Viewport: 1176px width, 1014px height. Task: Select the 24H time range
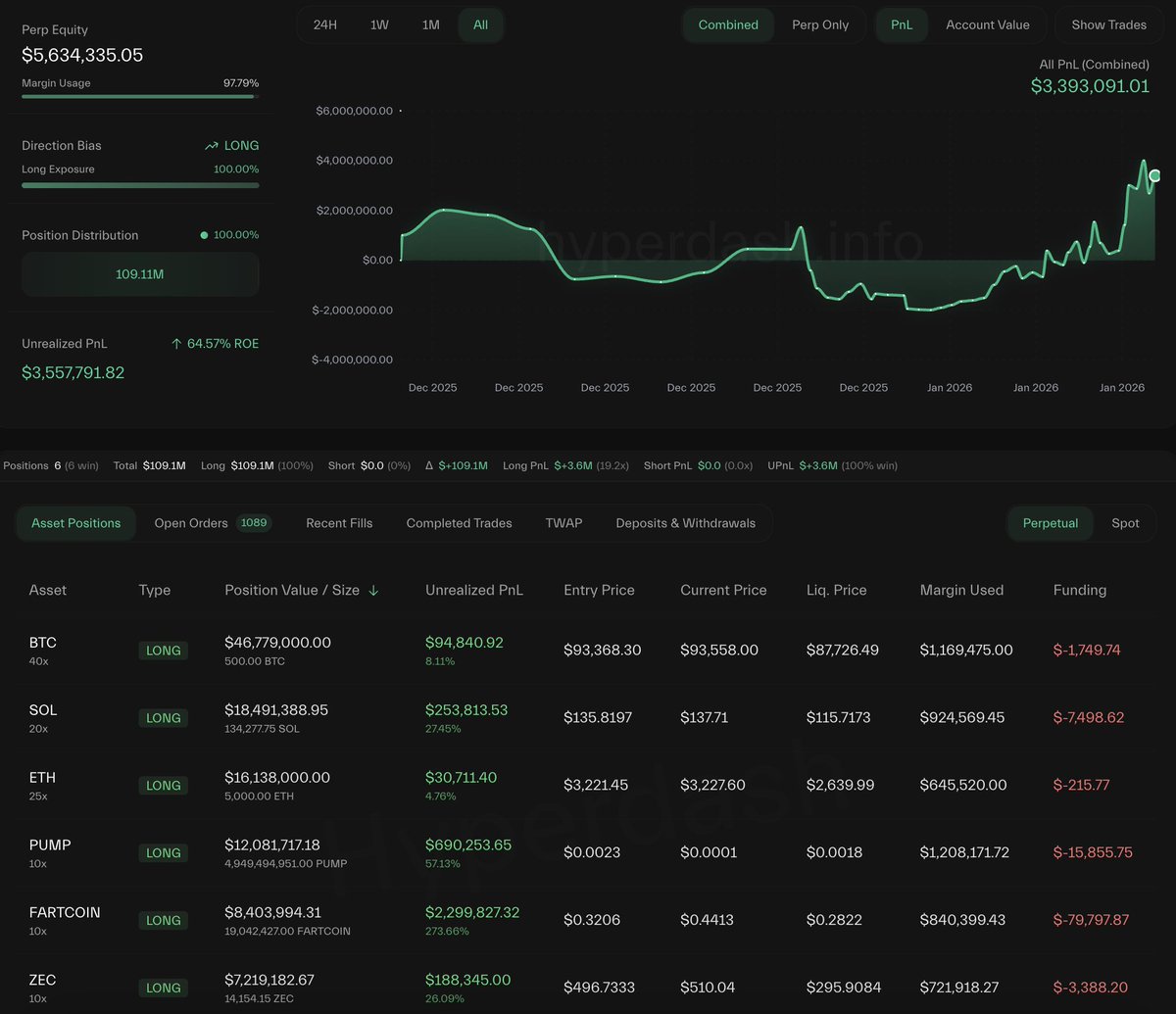coord(325,24)
